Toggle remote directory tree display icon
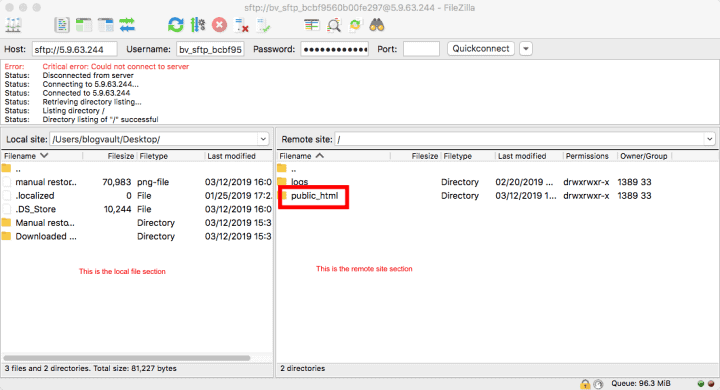This screenshot has width=720, height=390. pos(106,25)
